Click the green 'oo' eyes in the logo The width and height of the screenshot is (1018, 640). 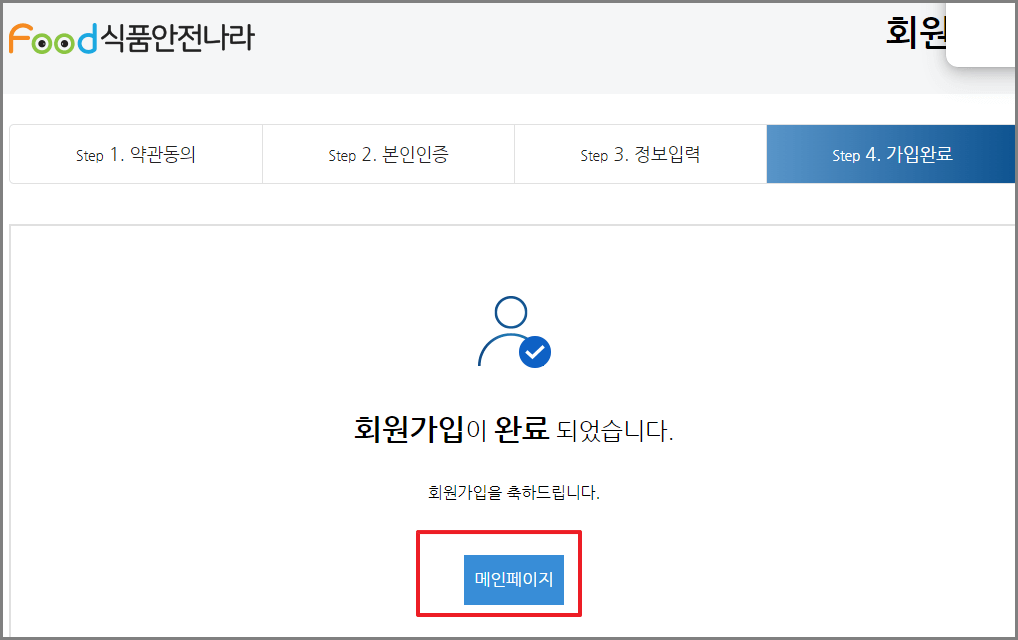tap(51, 42)
